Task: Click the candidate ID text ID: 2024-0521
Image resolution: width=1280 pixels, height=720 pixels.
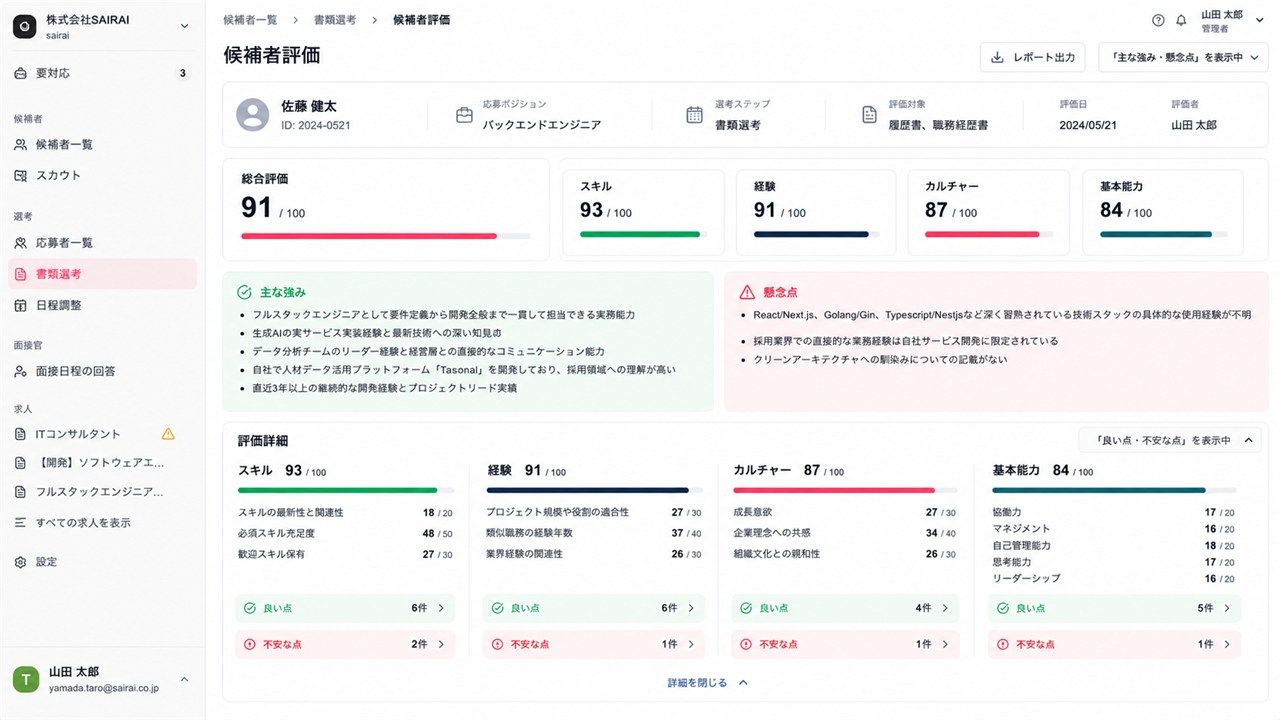Action: 315,126
